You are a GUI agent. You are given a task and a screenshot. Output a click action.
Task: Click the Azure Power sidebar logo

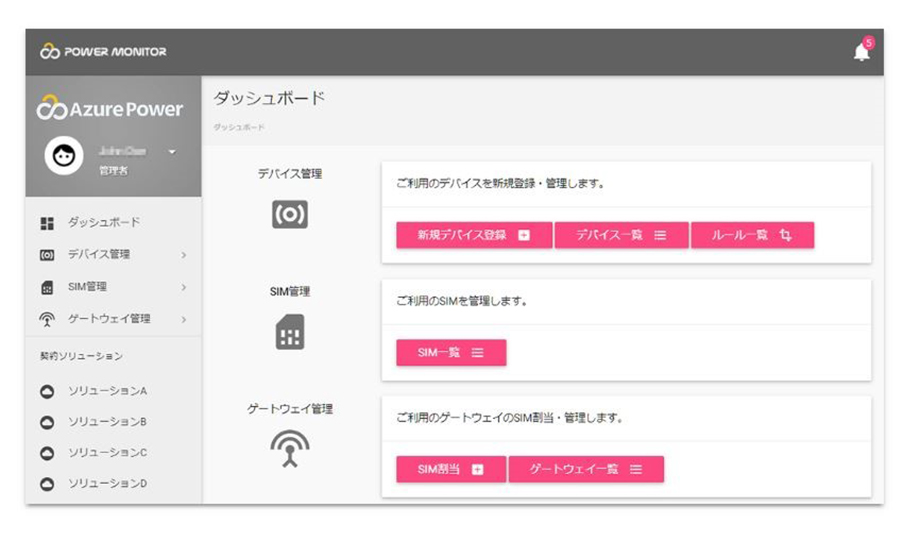pyautogui.click(x=110, y=109)
